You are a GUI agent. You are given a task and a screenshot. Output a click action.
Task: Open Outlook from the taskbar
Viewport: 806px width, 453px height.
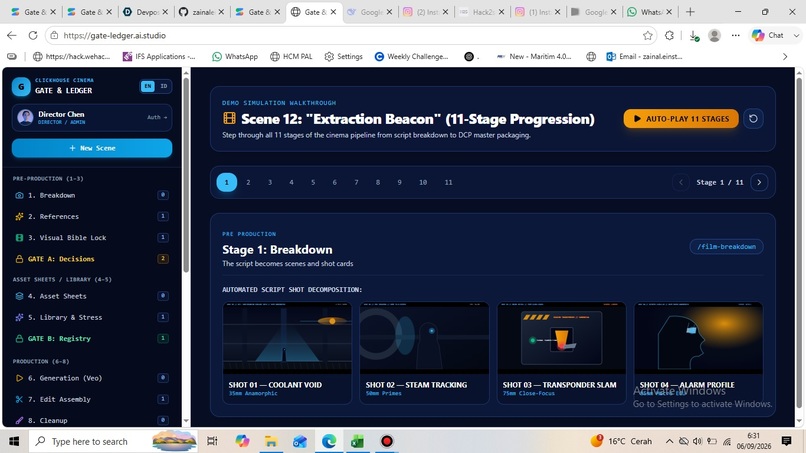(300, 441)
